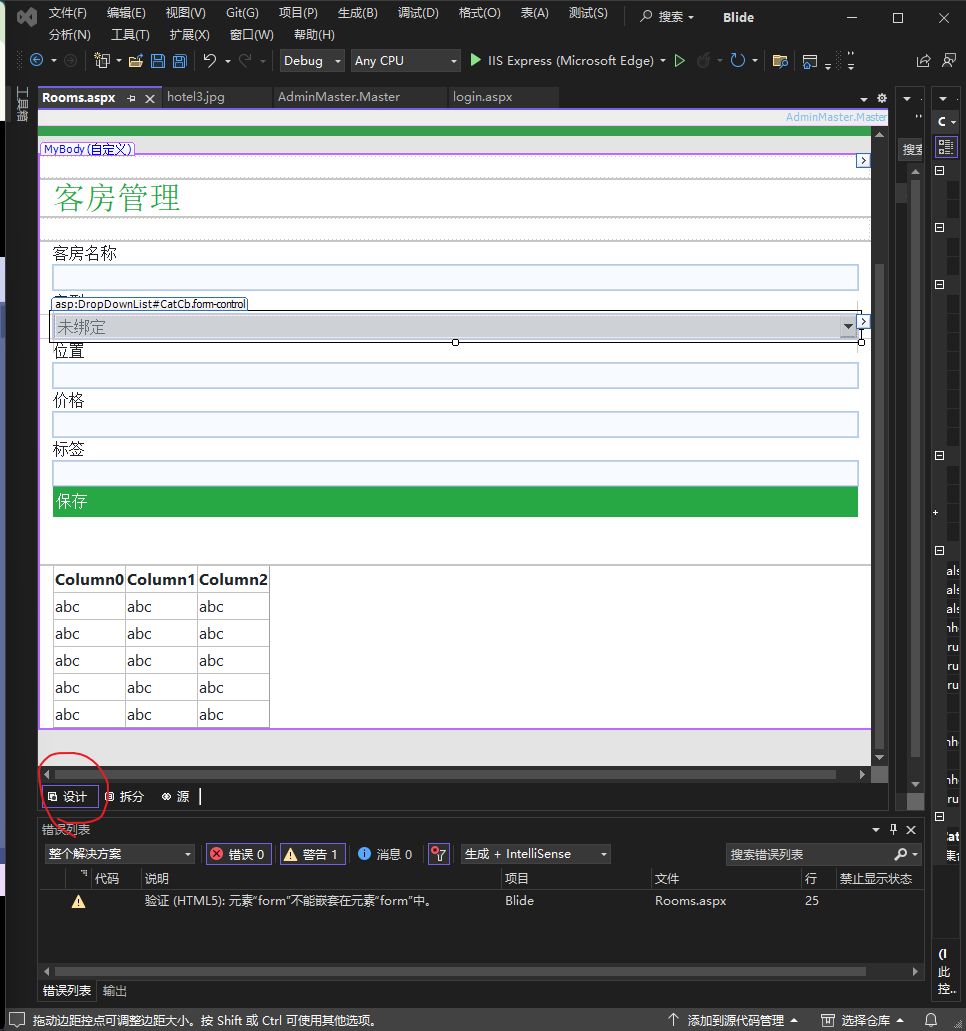Open the File (文件) menu
The width and height of the screenshot is (966, 1031).
(x=68, y=13)
